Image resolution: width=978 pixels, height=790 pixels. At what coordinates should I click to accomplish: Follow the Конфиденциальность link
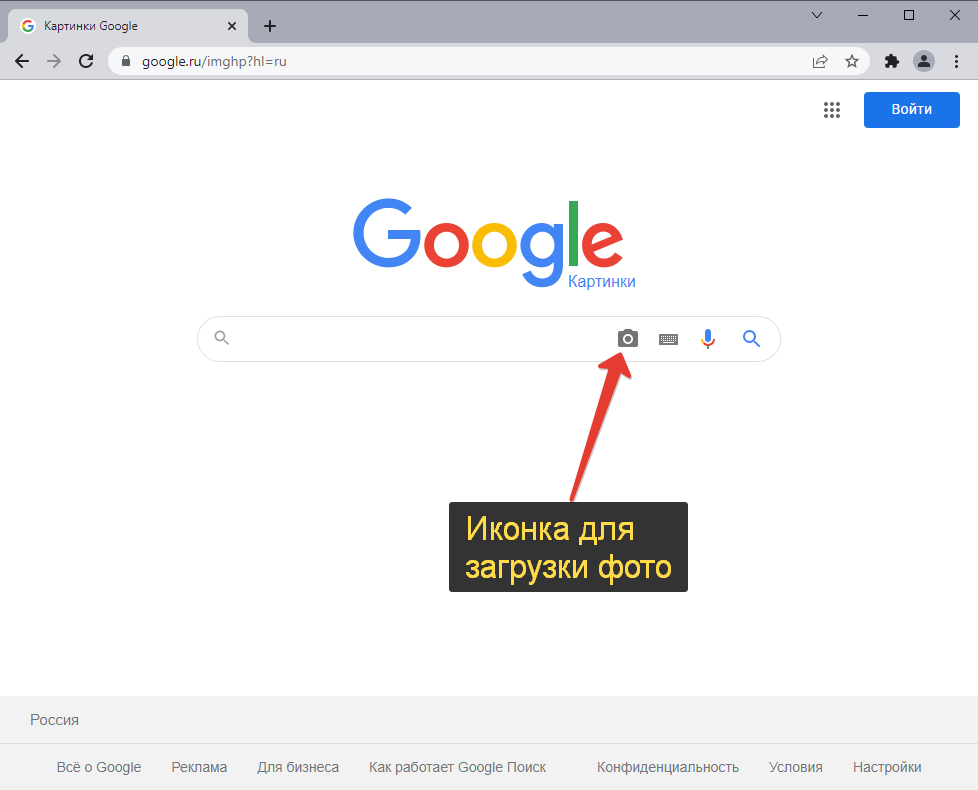click(x=668, y=767)
